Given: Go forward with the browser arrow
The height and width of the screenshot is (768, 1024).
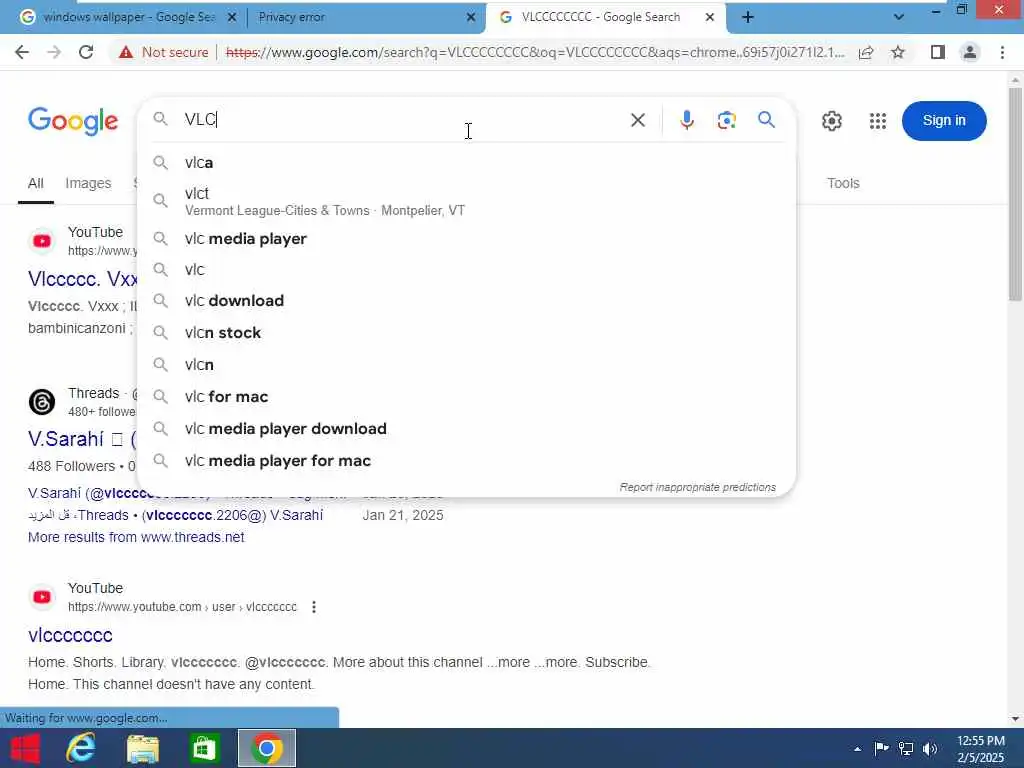Looking at the screenshot, I should 54,52.
